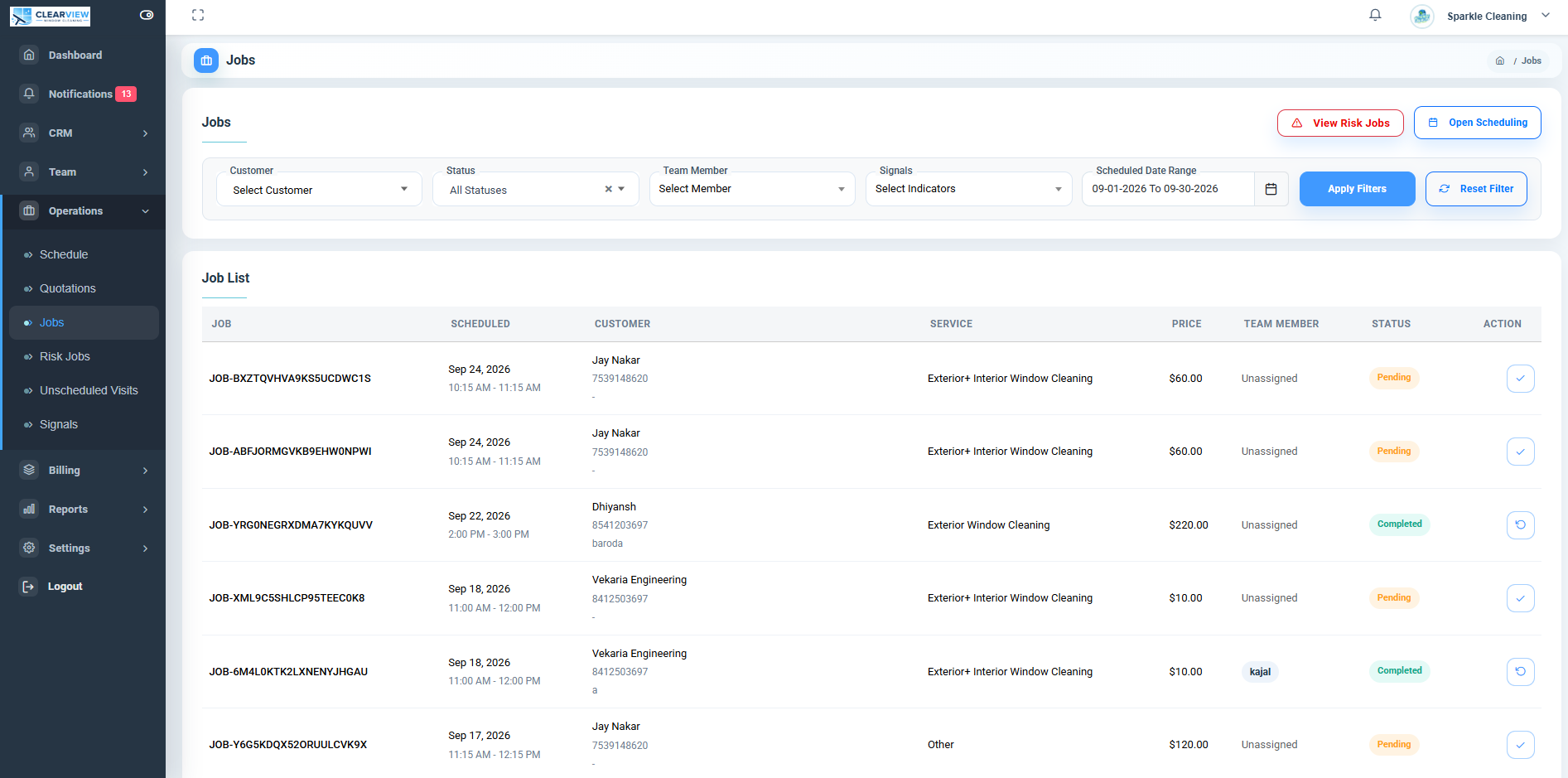Click the Open Scheduling button
1568x778 pixels.
[x=1478, y=123]
